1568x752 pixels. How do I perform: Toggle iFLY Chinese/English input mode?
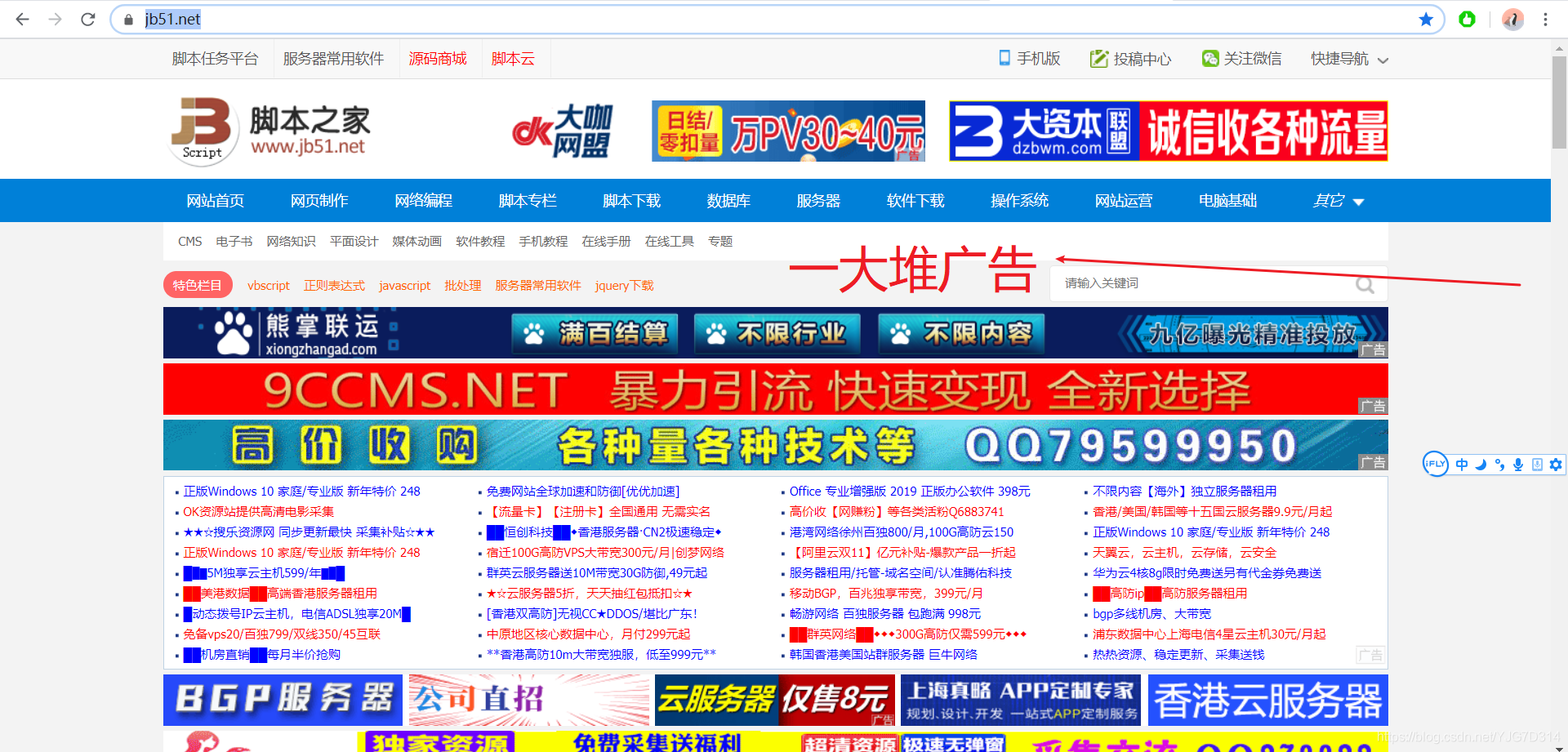point(1462,465)
